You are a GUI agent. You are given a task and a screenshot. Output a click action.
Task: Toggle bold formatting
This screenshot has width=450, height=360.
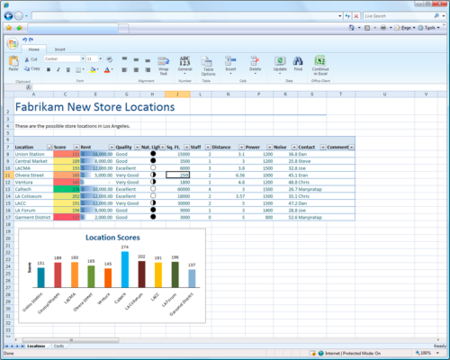point(49,70)
